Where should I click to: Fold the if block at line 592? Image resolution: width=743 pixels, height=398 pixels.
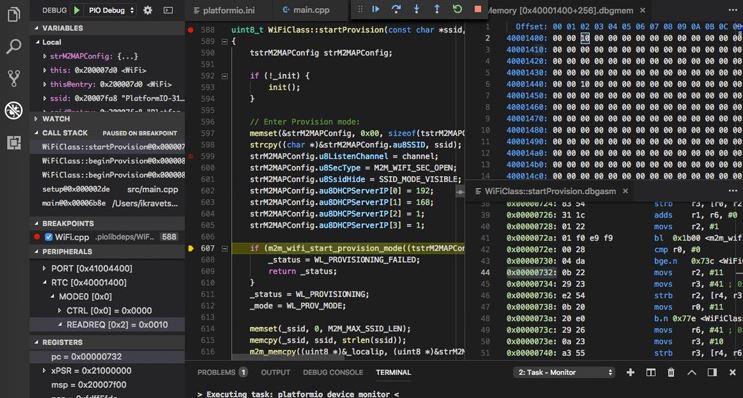pyautogui.click(x=224, y=76)
